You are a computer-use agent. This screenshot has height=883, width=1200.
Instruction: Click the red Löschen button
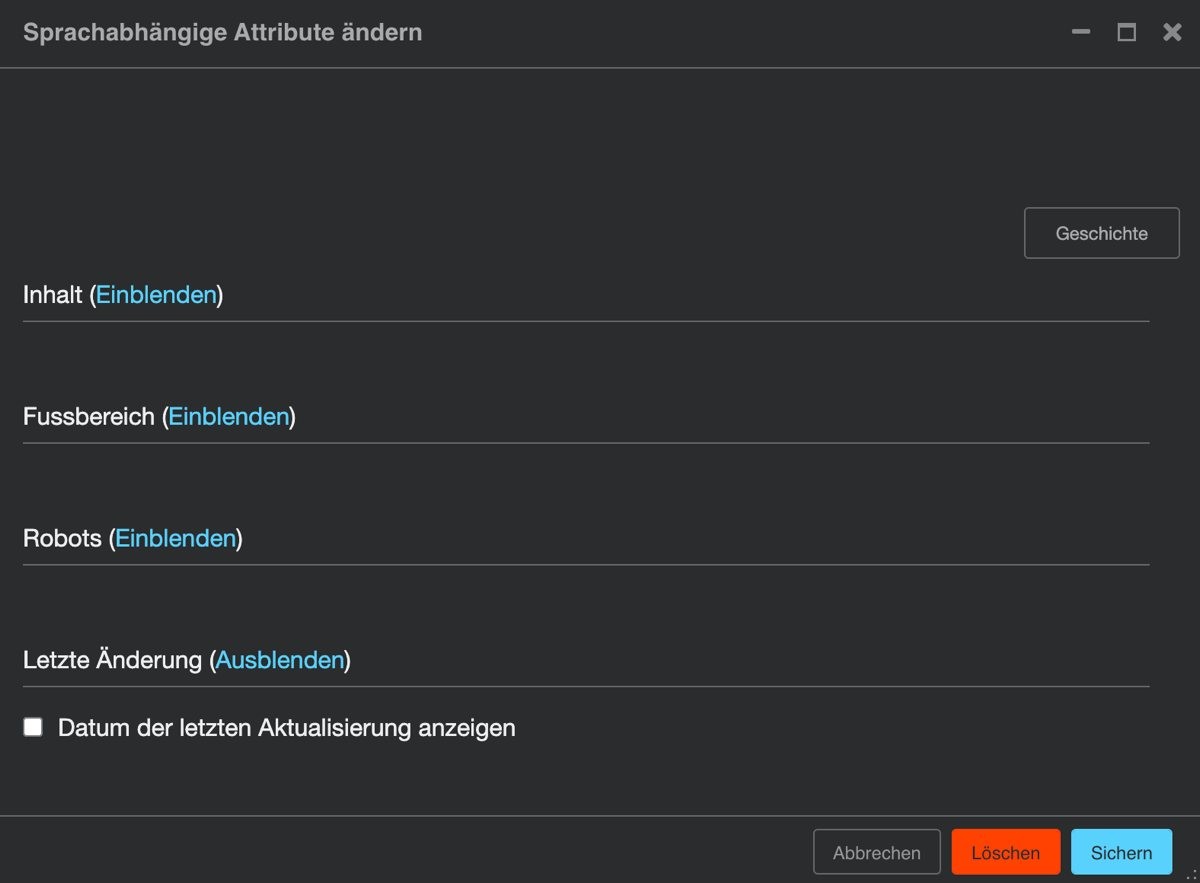tap(1006, 853)
